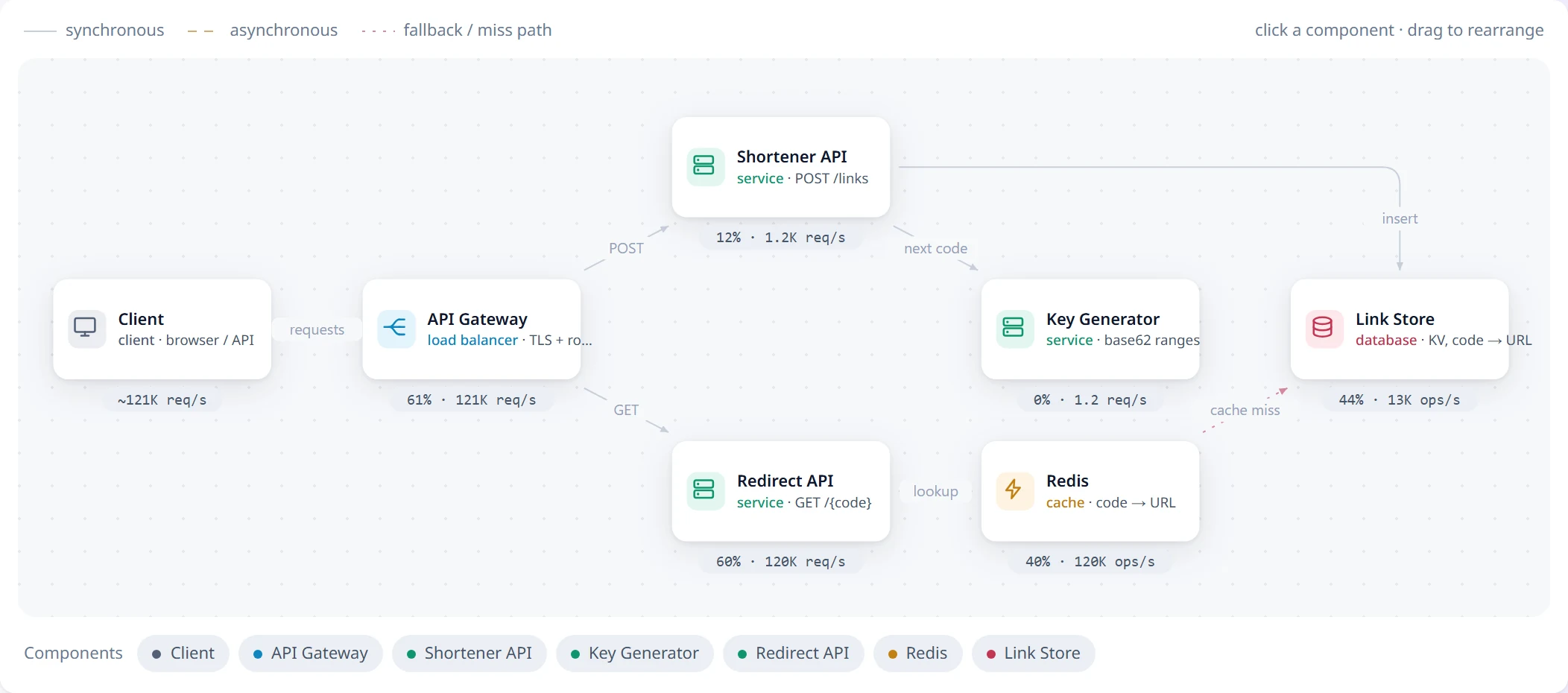Select the Shortener API component chip
Screen dimensions: 1568x693
point(470,654)
